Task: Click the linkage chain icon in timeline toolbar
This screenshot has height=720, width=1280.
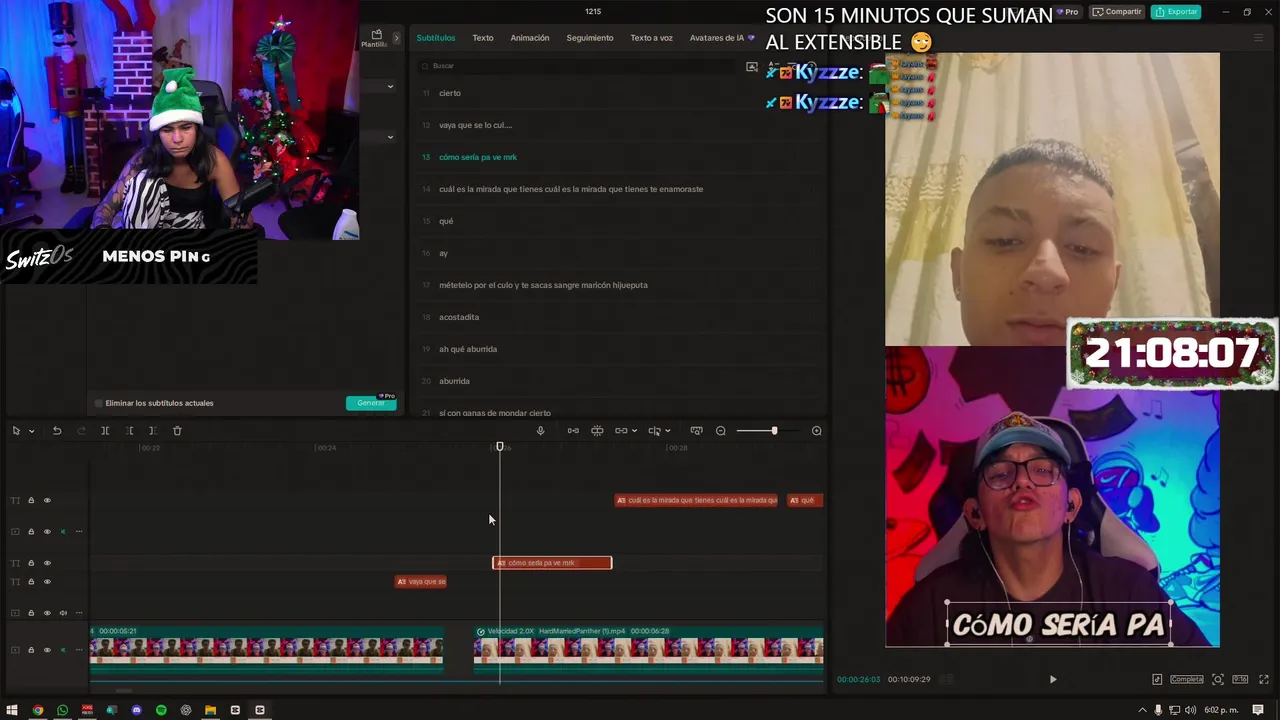Action: click(x=621, y=431)
